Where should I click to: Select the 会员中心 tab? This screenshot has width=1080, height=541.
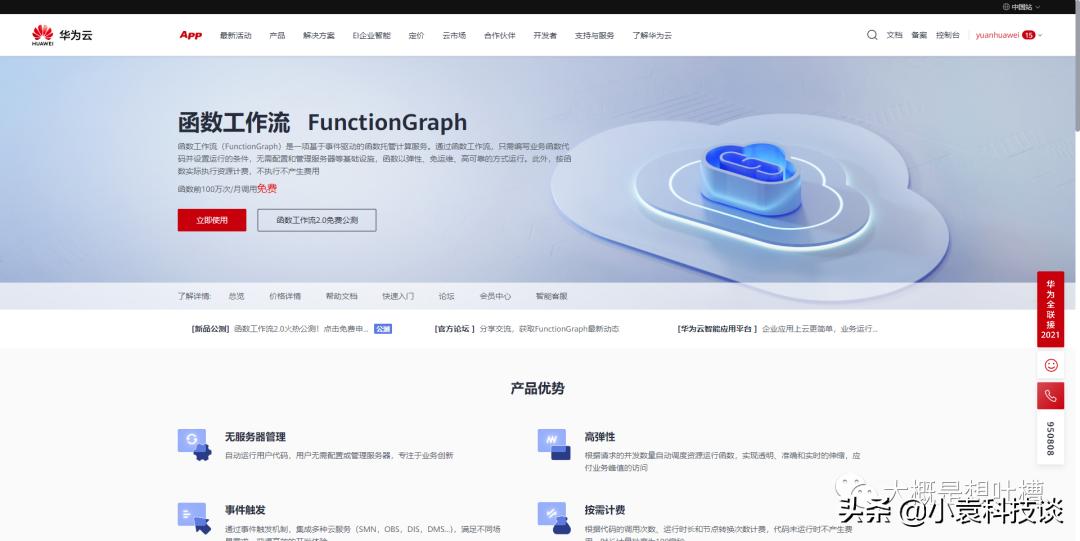(495, 296)
